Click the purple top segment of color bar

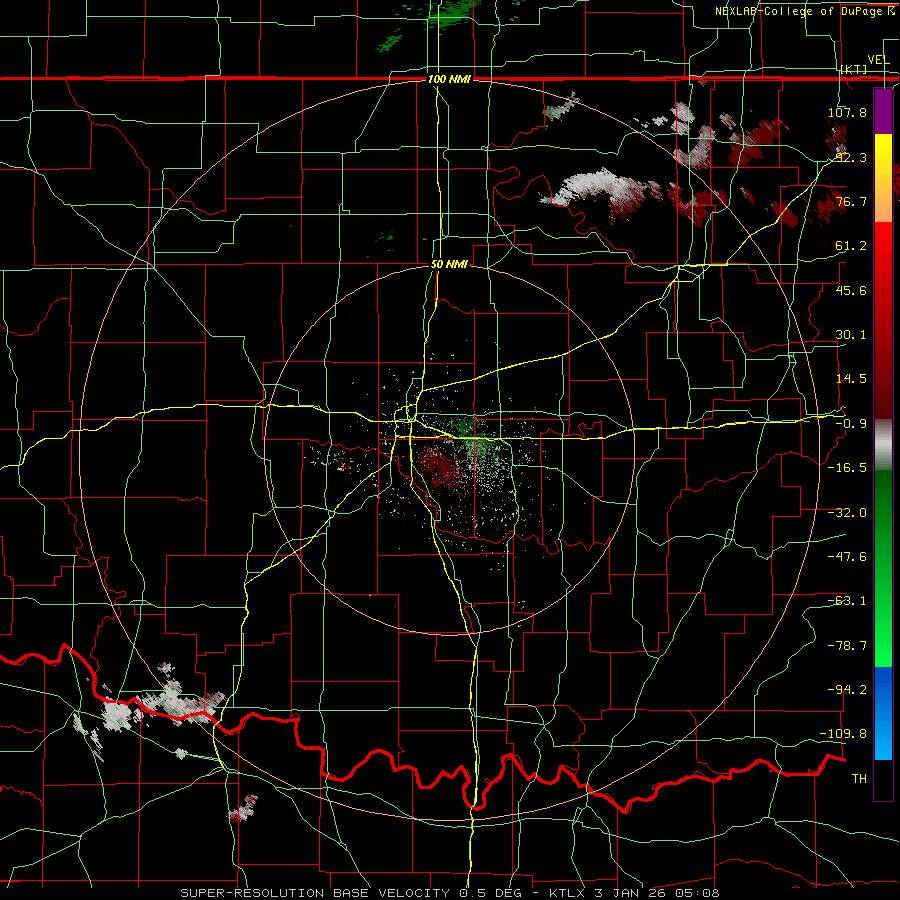pyautogui.click(x=883, y=111)
